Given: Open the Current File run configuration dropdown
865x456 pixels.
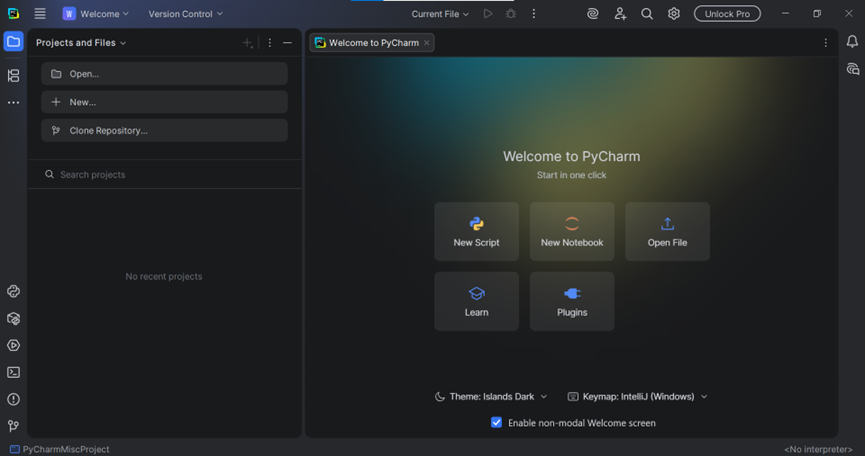Looking at the screenshot, I should [440, 14].
